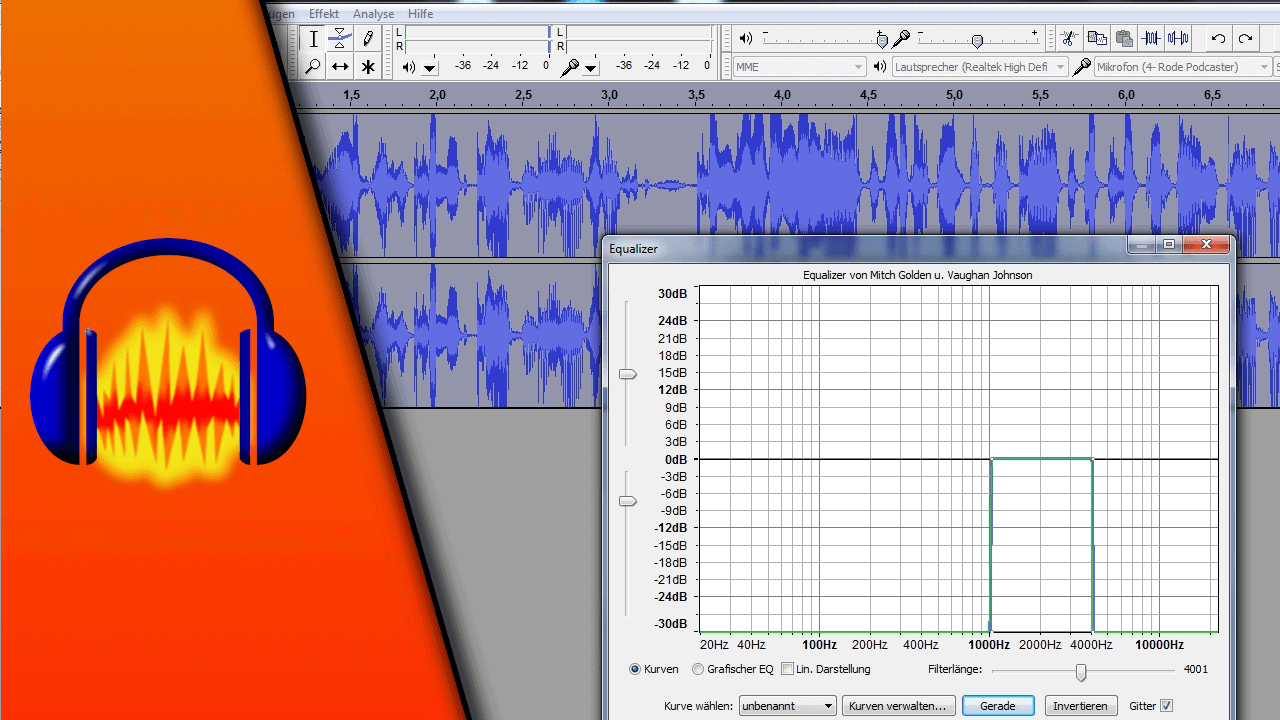Click the mixer input volume slider
This screenshot has width=1280, height=720.
point(977,40)
